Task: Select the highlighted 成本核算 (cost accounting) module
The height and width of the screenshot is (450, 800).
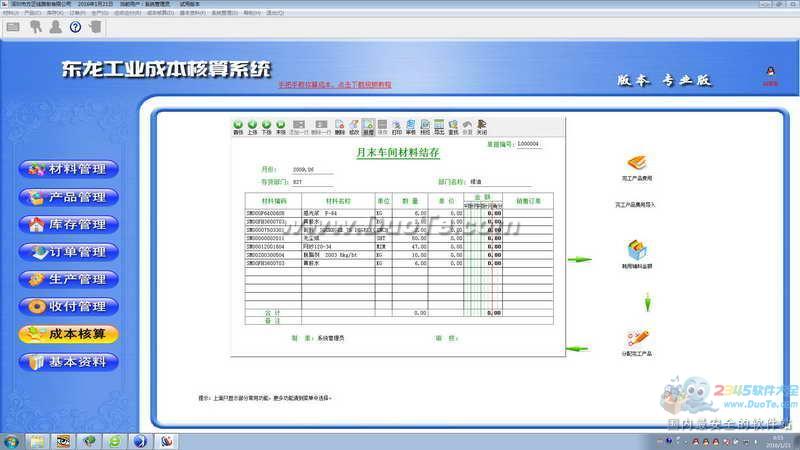Action: [69, 334]
